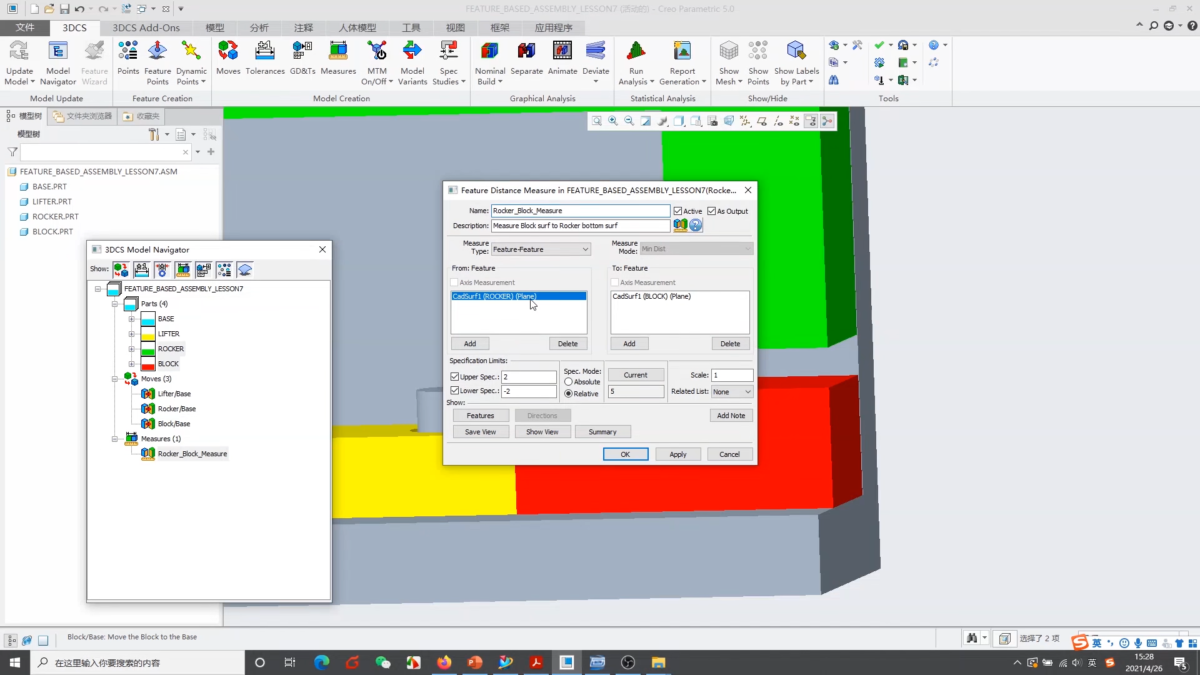Open the Update Model tool

(19, 62)
